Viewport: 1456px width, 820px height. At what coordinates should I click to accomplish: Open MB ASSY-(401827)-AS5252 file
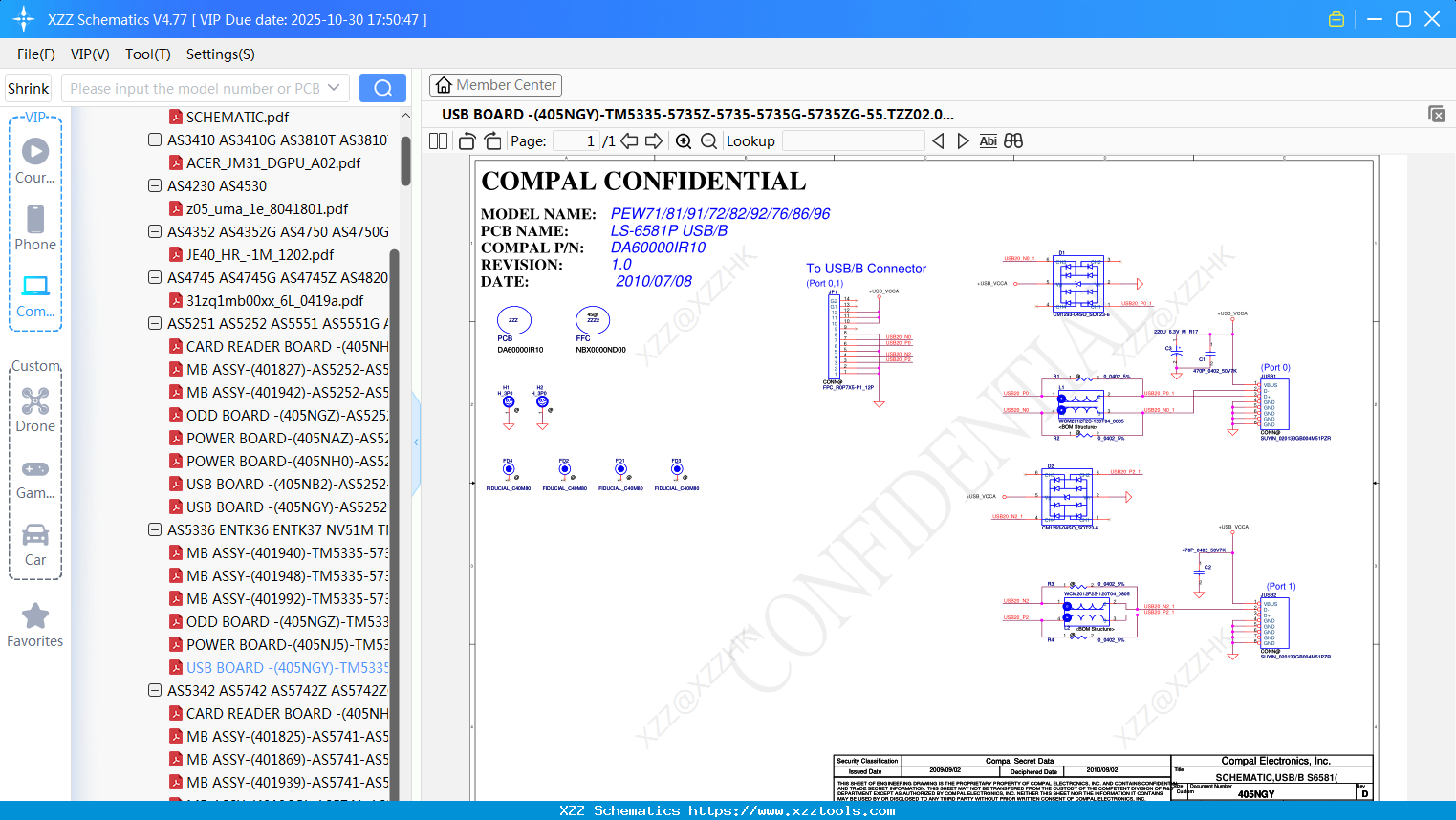pos(287,369)
